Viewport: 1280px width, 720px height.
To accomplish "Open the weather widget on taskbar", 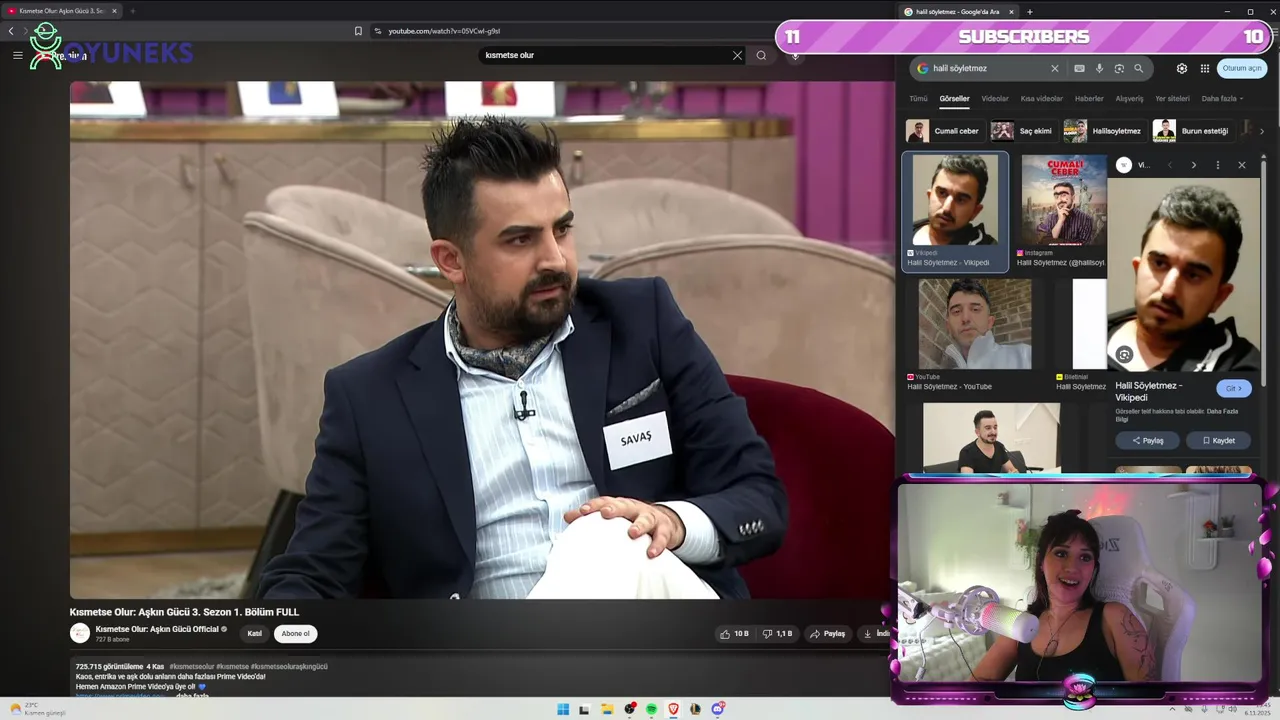I will [38, 709].
